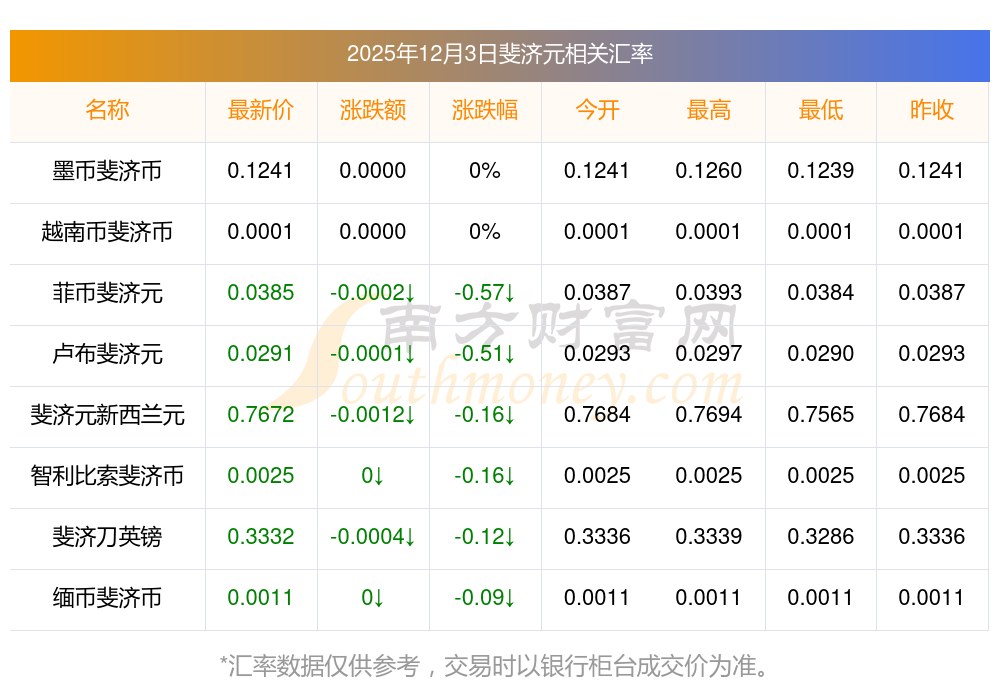Click the 斐济元新西兰元 row name

[107, 415]
